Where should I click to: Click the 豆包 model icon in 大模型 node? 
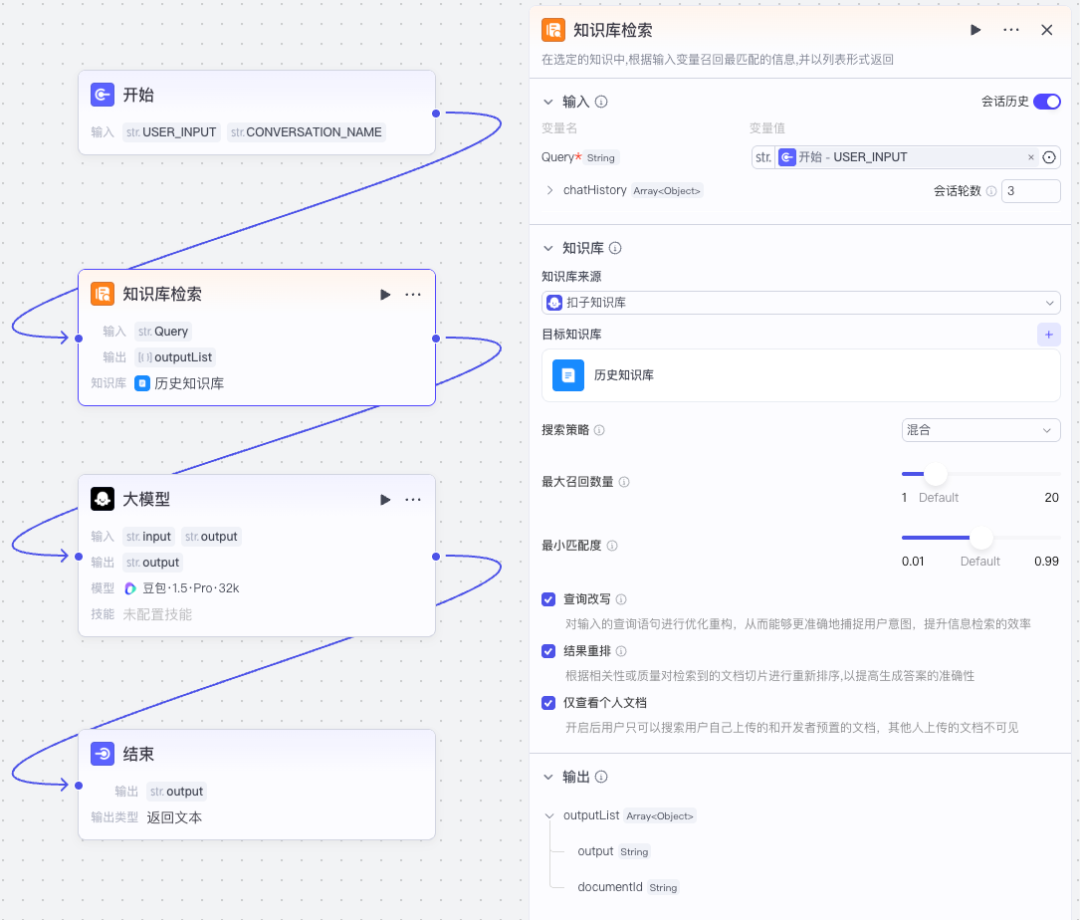131,589
